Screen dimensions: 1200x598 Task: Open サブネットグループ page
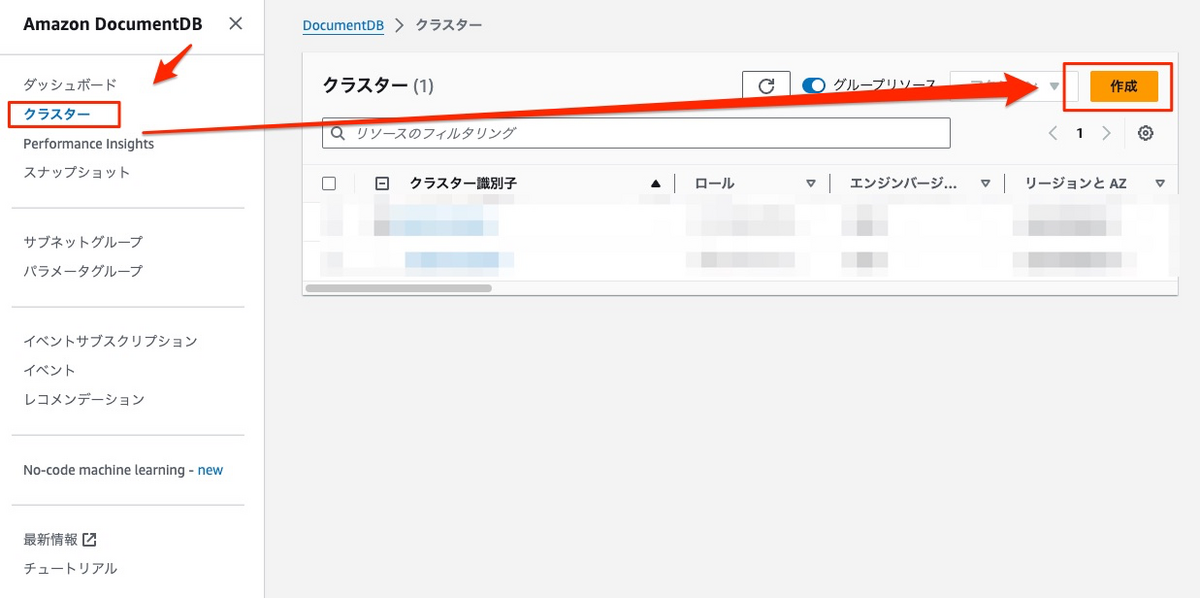click(x=83, y=242)
